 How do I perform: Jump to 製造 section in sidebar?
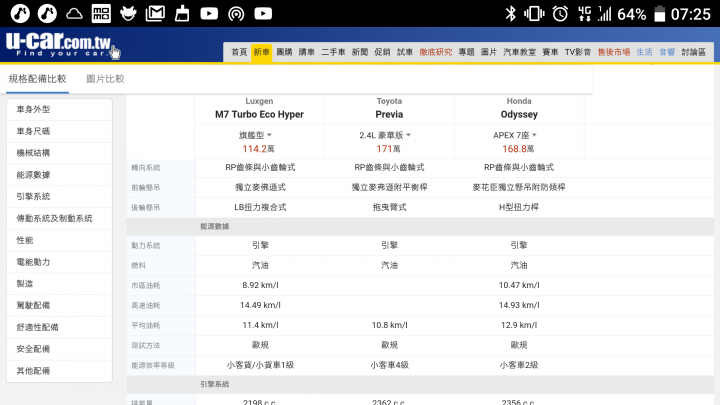pyautogui.click(x=59, y=284)
